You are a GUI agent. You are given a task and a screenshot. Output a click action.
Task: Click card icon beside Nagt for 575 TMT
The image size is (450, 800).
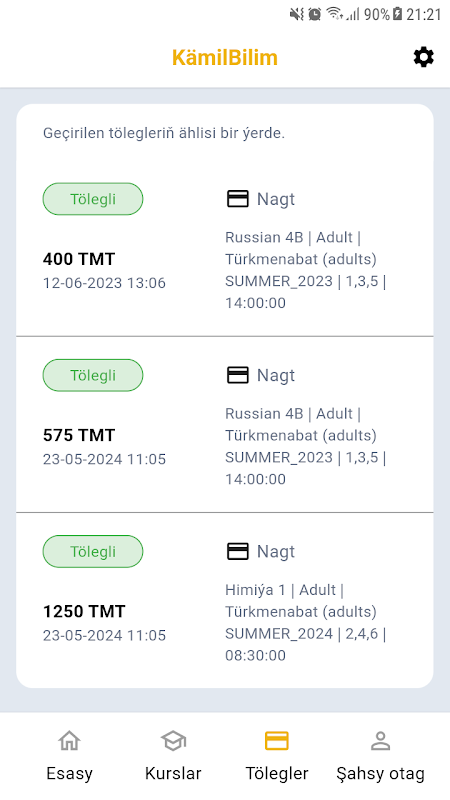point(237,375)
